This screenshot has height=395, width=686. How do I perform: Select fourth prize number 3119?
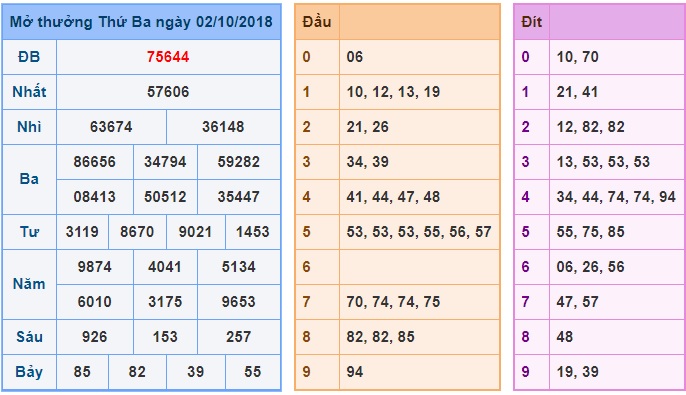82,232
